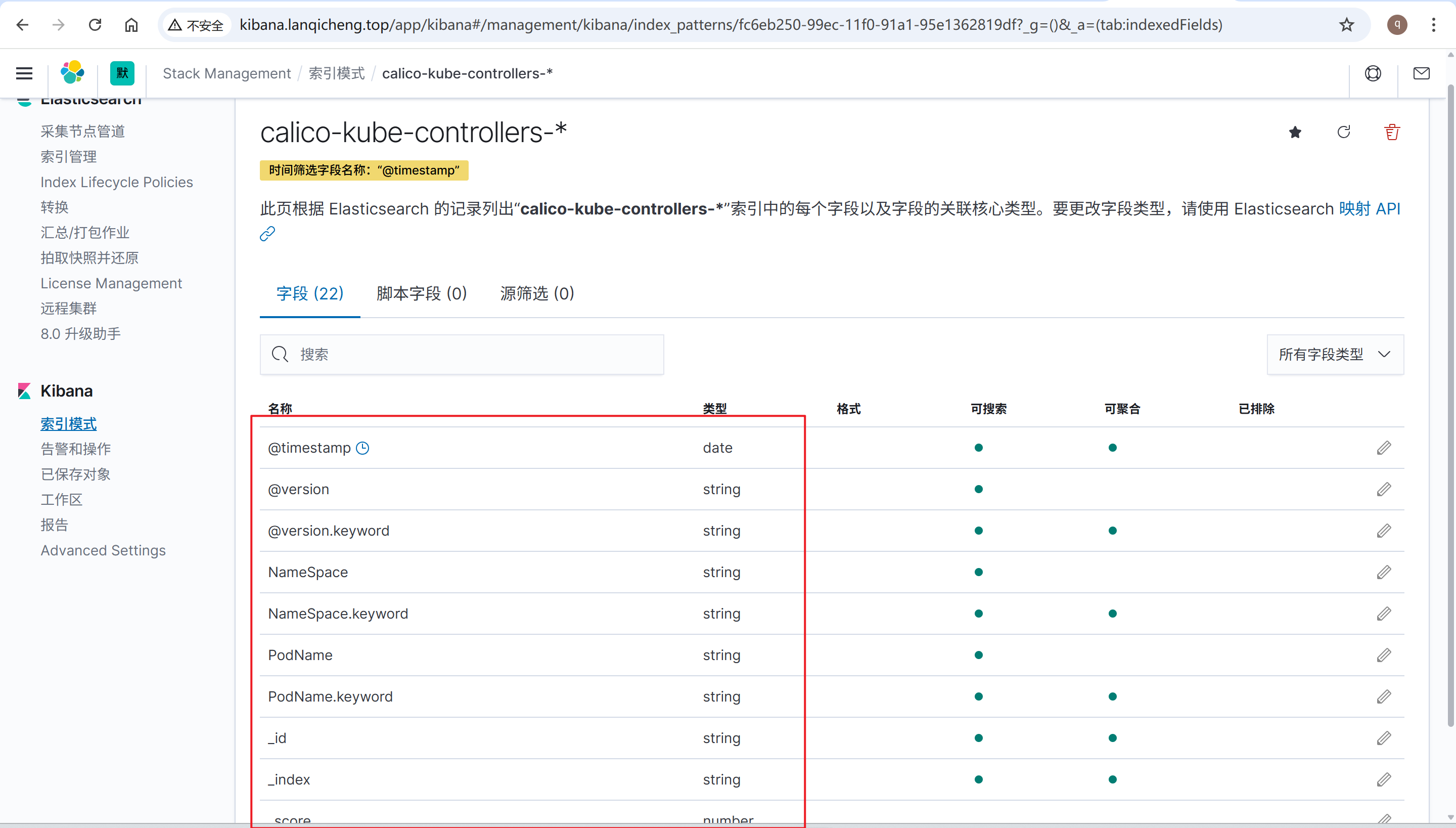Switch to the 源筛选 (0) tab

click(537, 293)
